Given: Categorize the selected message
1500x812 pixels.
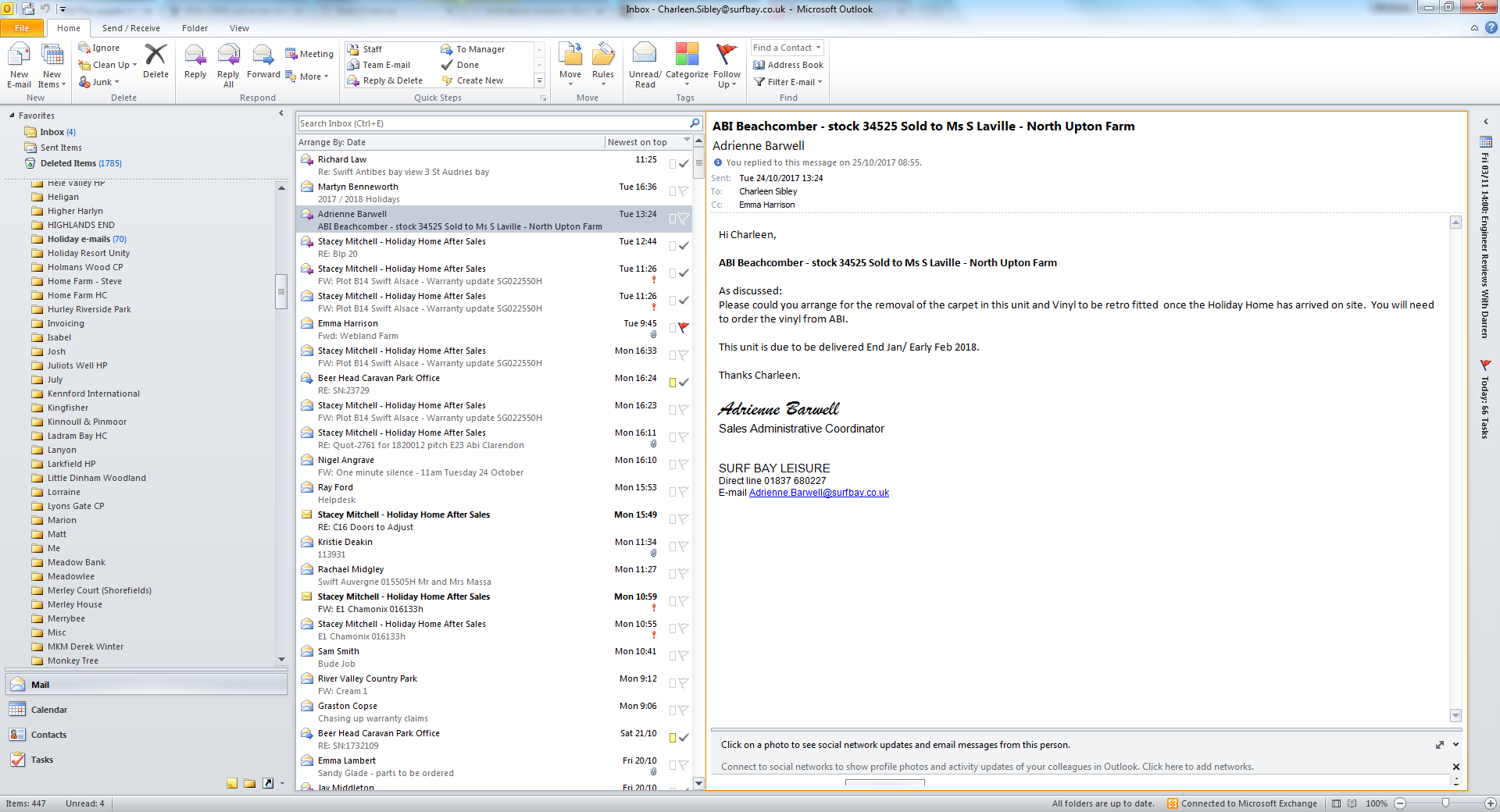Looking at the screenshot, I should click(x=687, y=65).
